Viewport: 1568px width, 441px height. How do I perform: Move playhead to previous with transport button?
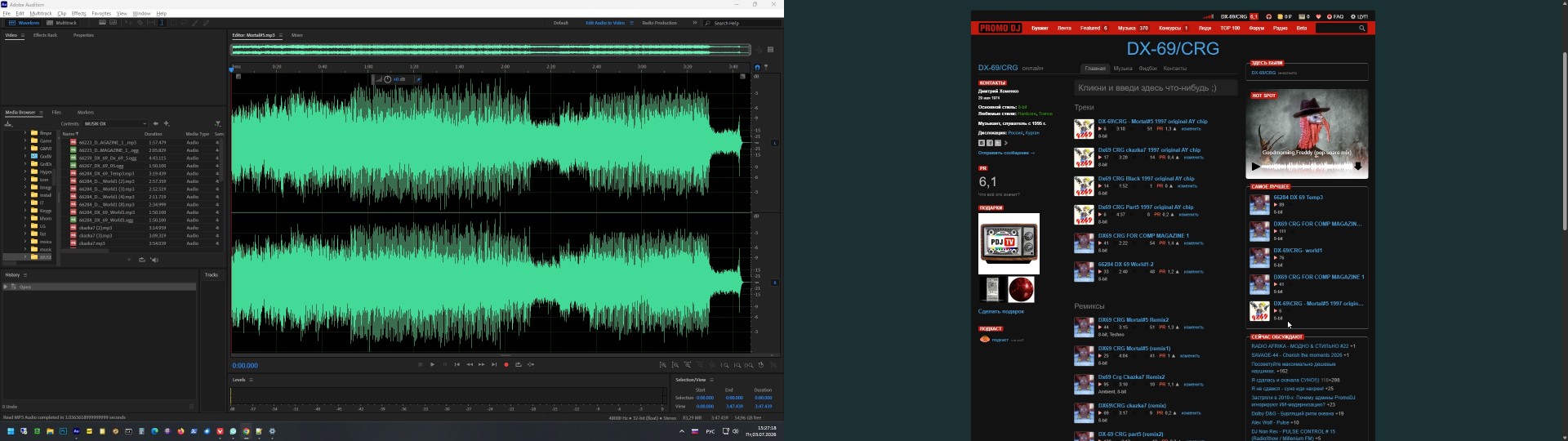tap(457, 364)
